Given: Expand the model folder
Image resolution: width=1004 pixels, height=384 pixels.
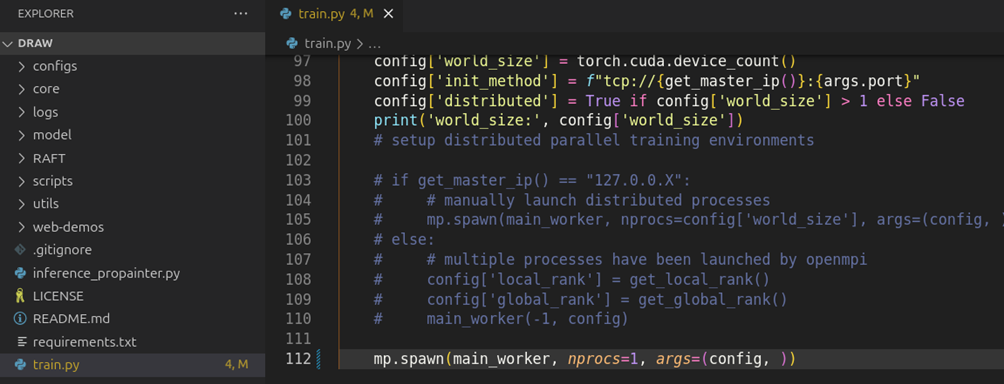Looking at the screenshot, I should (133, 135).
